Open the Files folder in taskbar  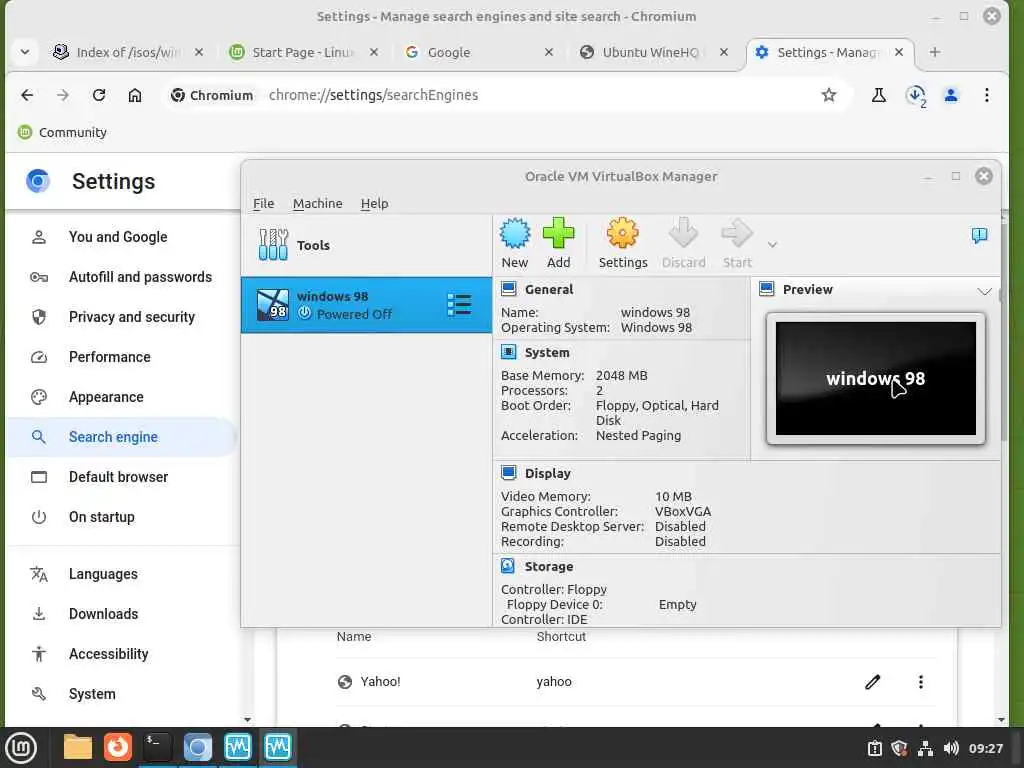coord(78,747)
